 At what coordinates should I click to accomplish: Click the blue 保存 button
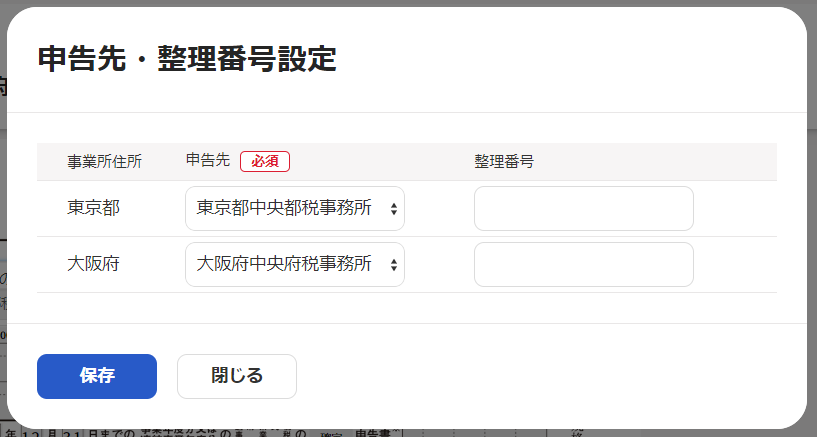[97, 376]
